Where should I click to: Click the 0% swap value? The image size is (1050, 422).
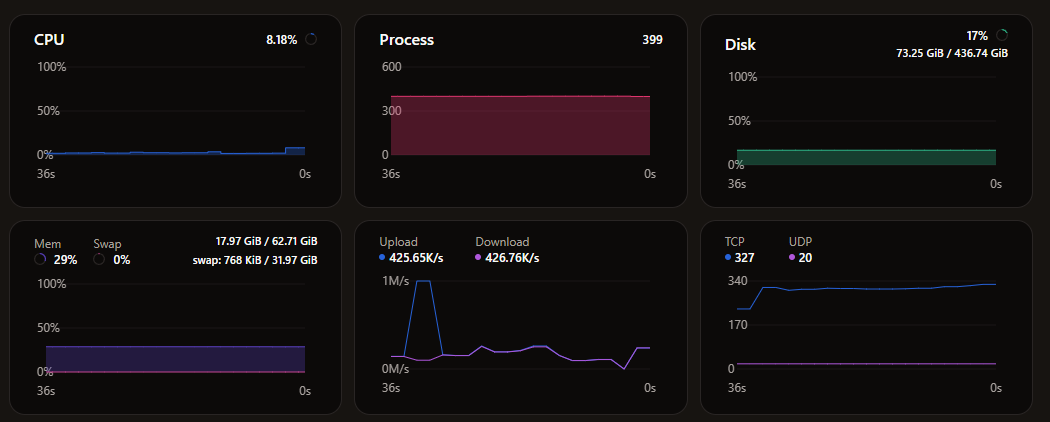(x=121, y=260)
